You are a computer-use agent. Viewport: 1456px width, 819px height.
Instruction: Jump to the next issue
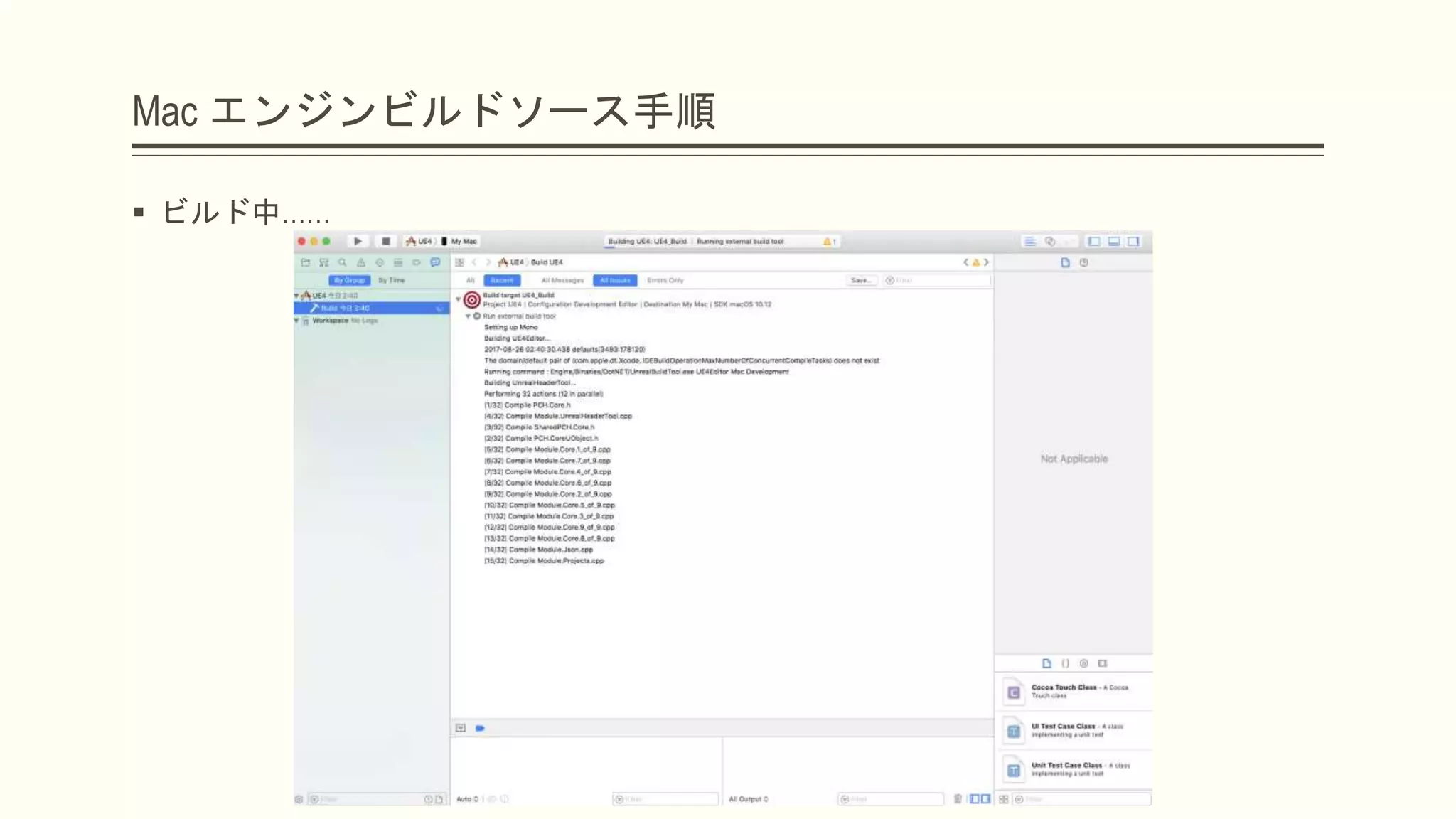point(986,262)
